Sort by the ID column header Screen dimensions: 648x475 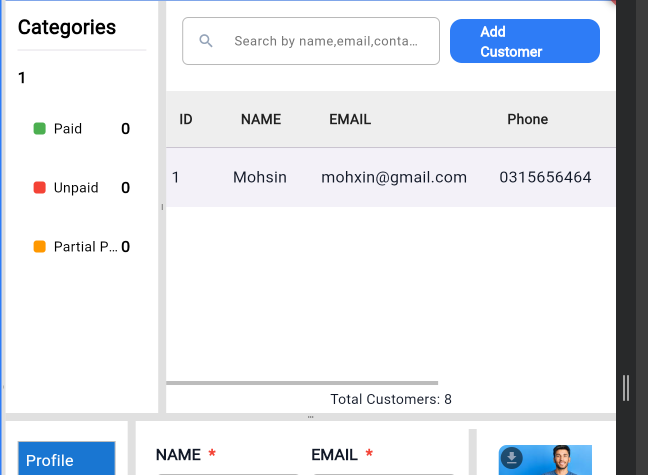[186, 119]
